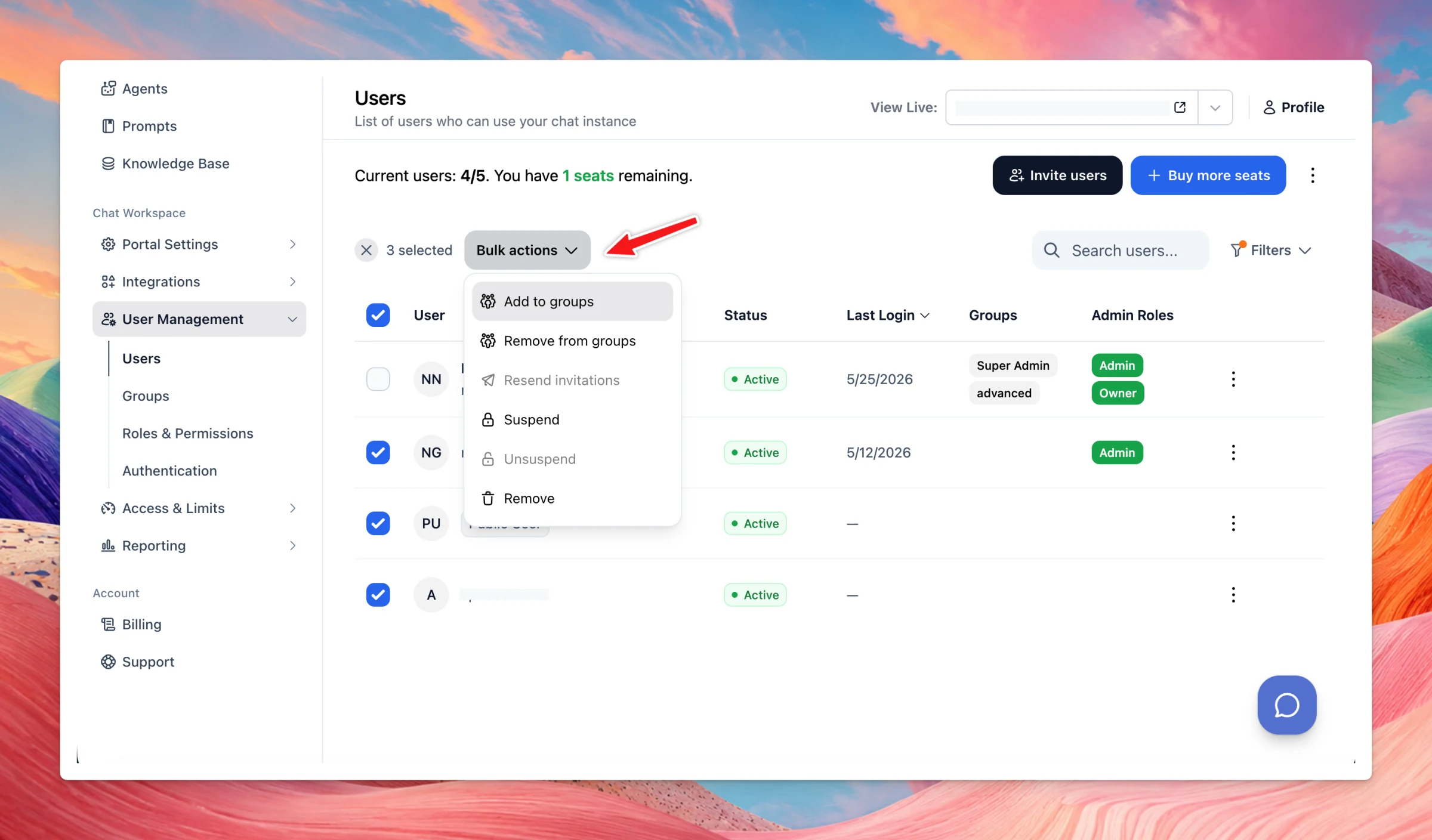Check the NN user row checkbox
This screenshot has width=1432, height=840.
[x=378, y=379]
